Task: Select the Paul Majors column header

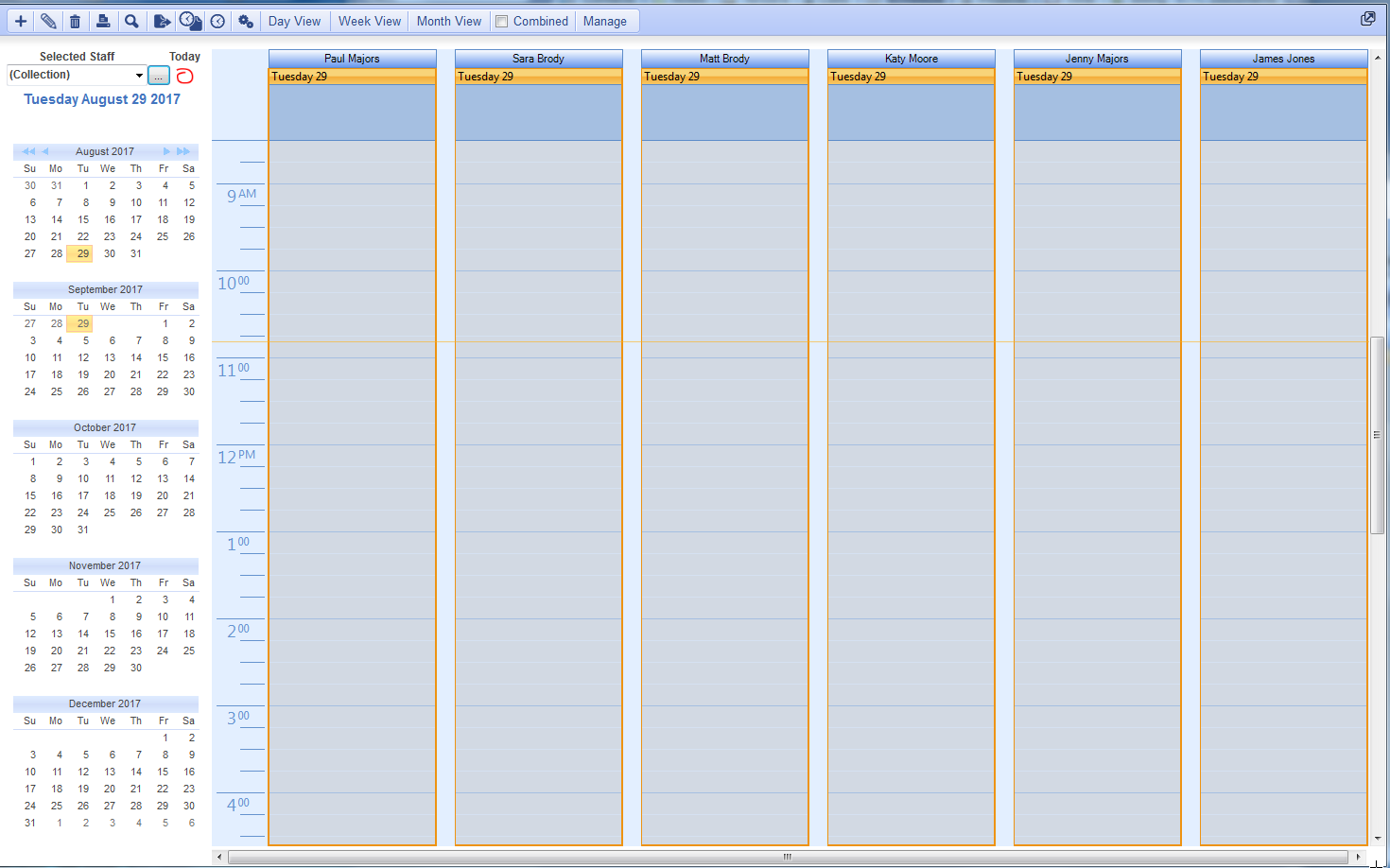Action: [352, 59]
